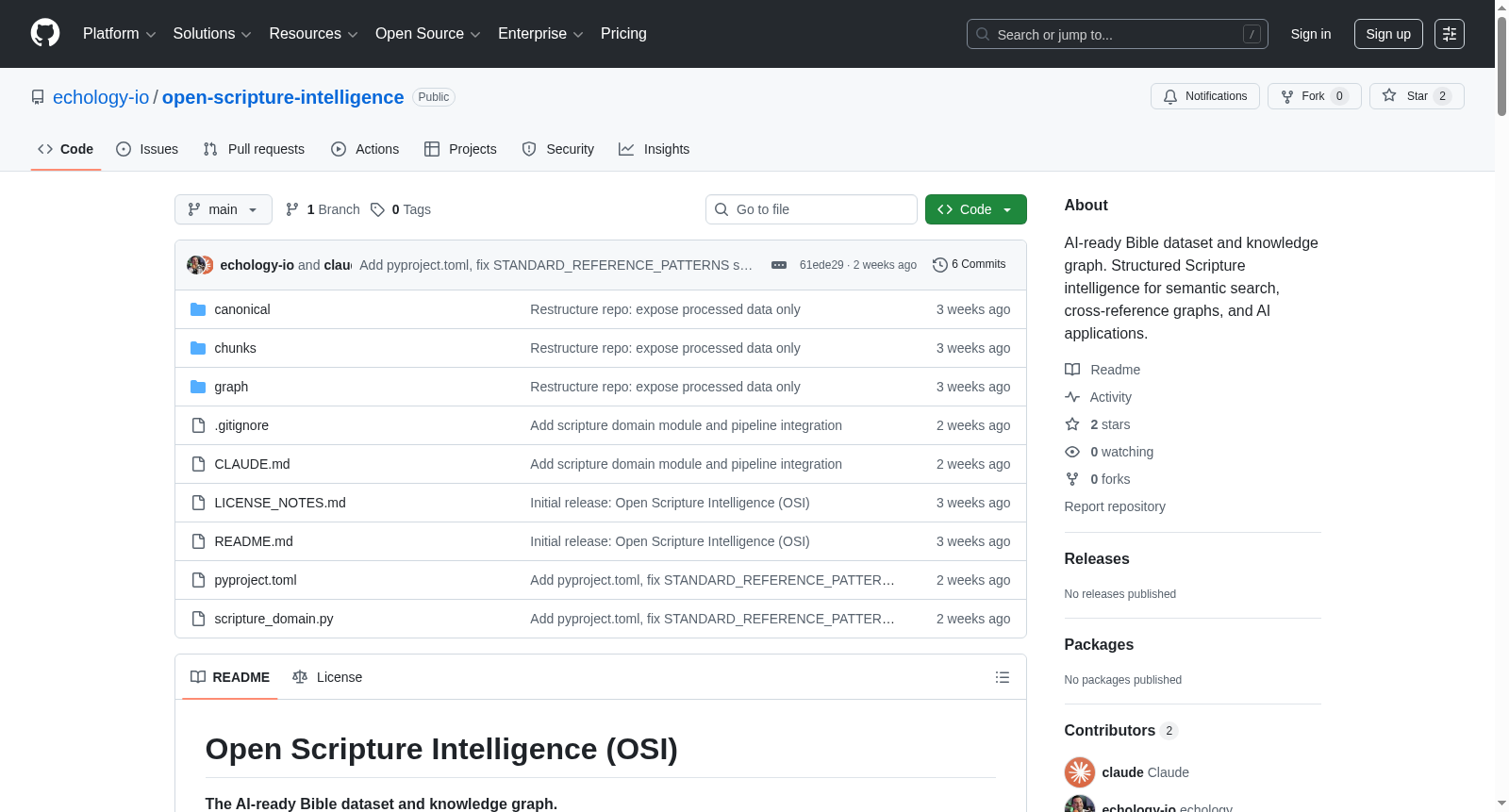
Task: Click the folder icon for canonical
Action: coord(198,309)
